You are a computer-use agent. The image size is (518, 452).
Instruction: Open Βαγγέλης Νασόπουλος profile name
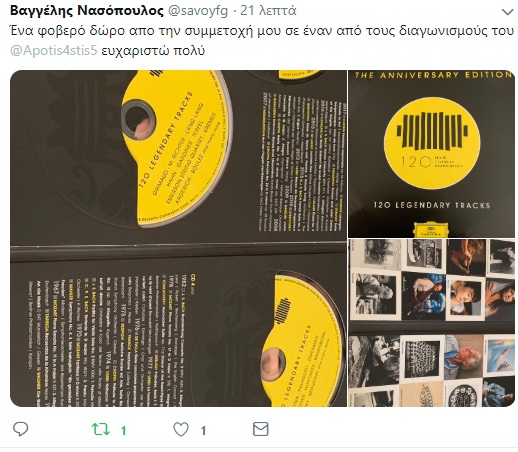[87, 11]
